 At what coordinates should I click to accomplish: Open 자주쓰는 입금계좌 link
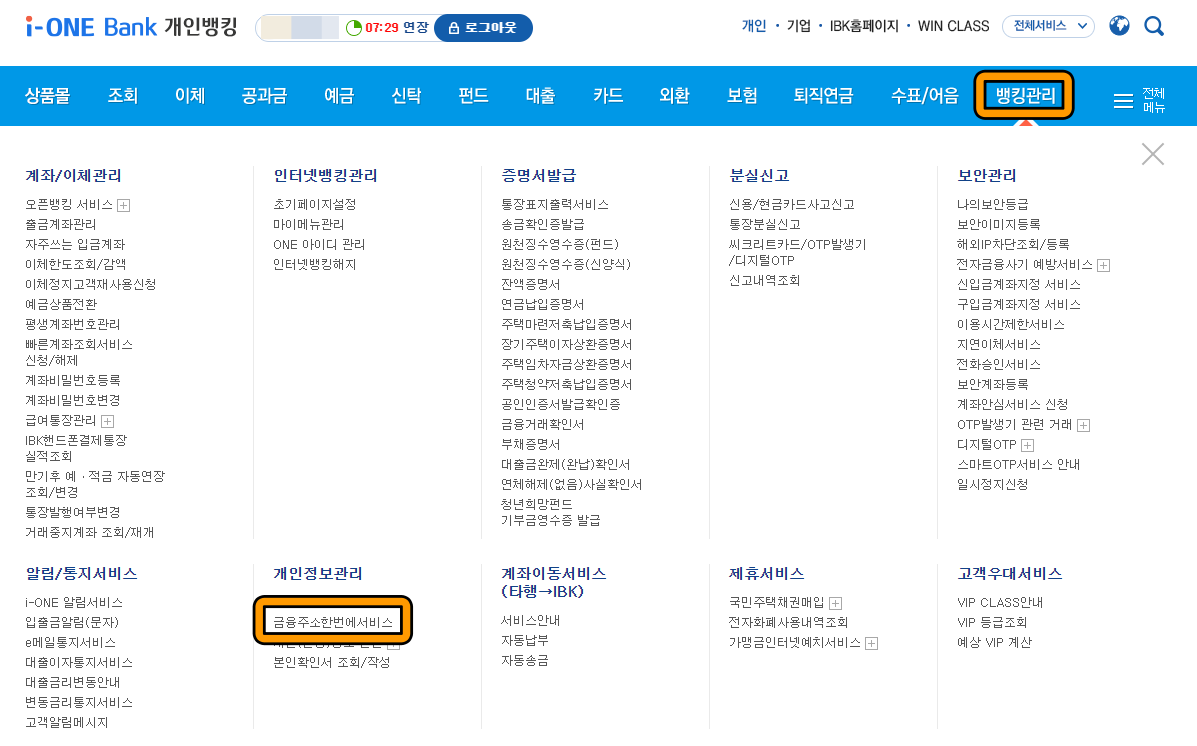(75, 244)
